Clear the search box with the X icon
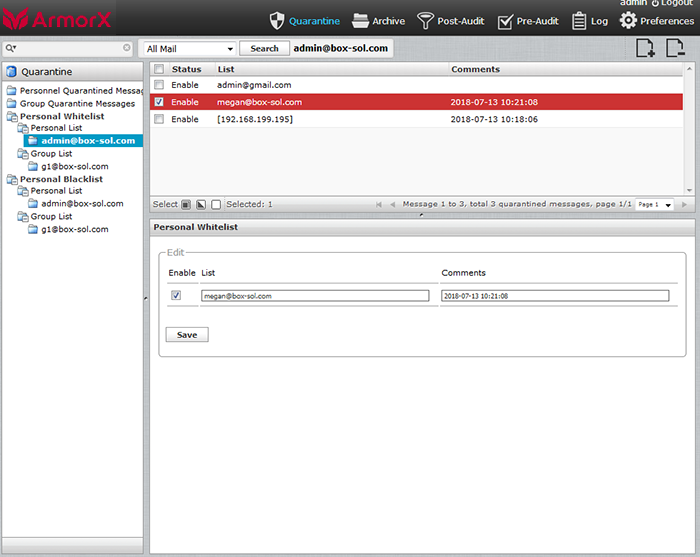The width and height of the screenshot is (700, 557). 127,48
